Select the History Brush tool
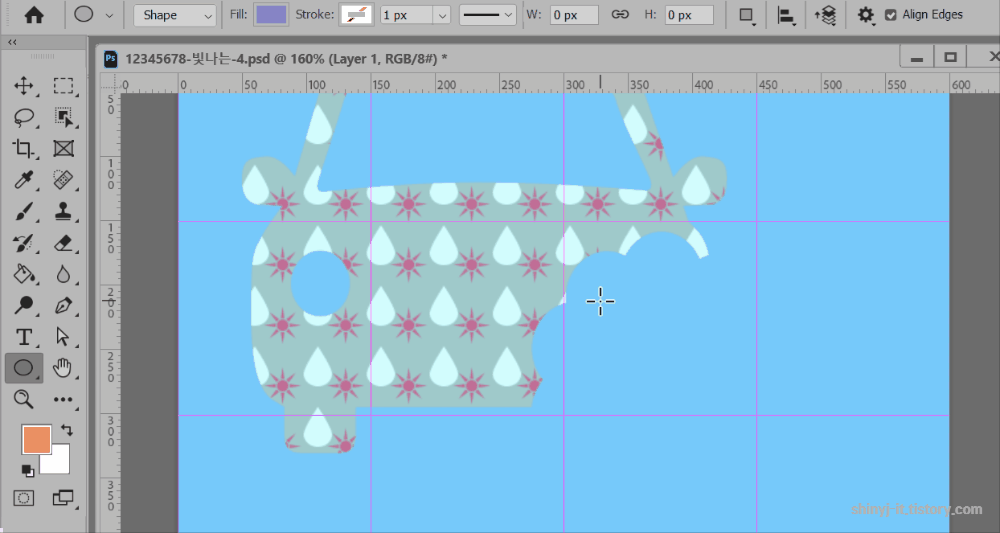 coord(24,242)
